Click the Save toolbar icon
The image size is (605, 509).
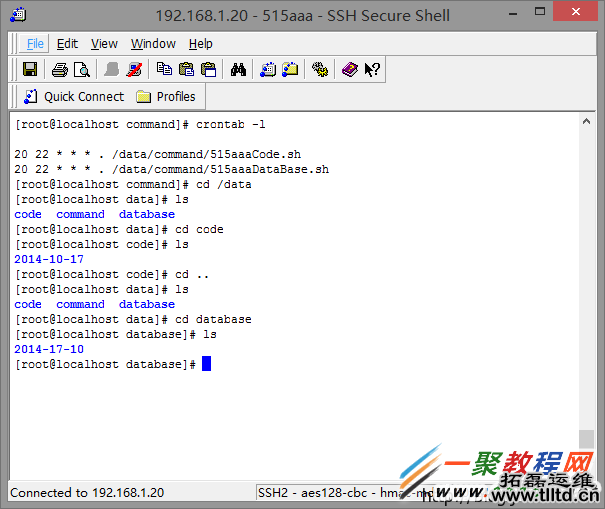pos(30,69)
